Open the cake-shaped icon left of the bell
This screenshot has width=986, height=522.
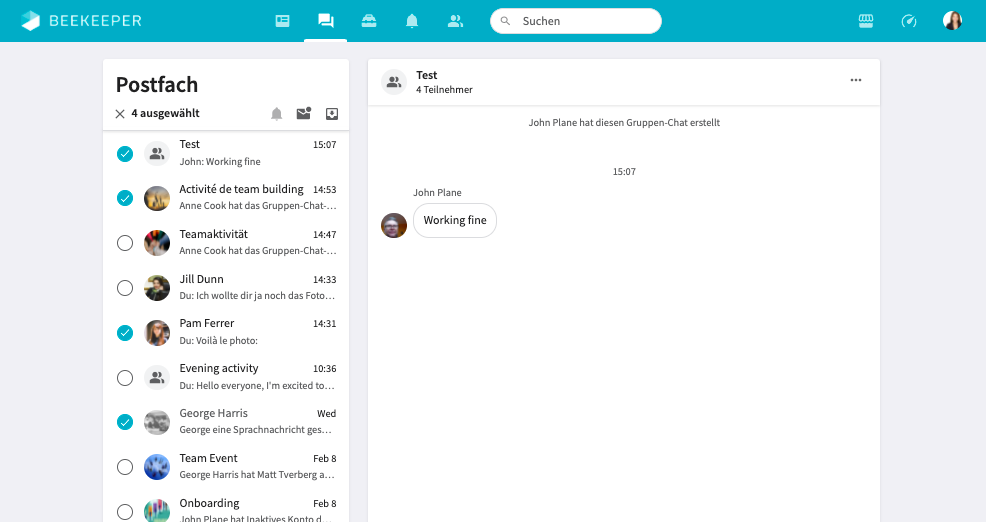(369, 21)
